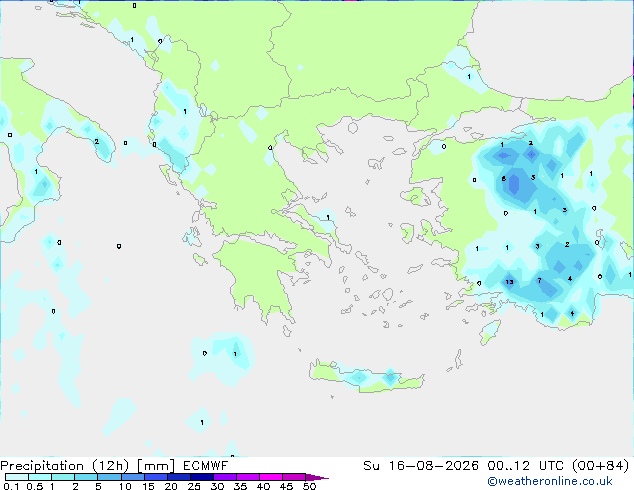The height and width of the screenshot is (490, 634).
Task: Click the 15–20 mm legend color
Action: [156, 477]
